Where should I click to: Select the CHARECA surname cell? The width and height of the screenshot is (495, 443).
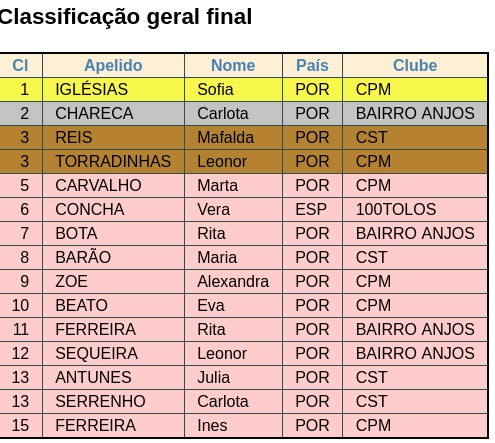113,113
